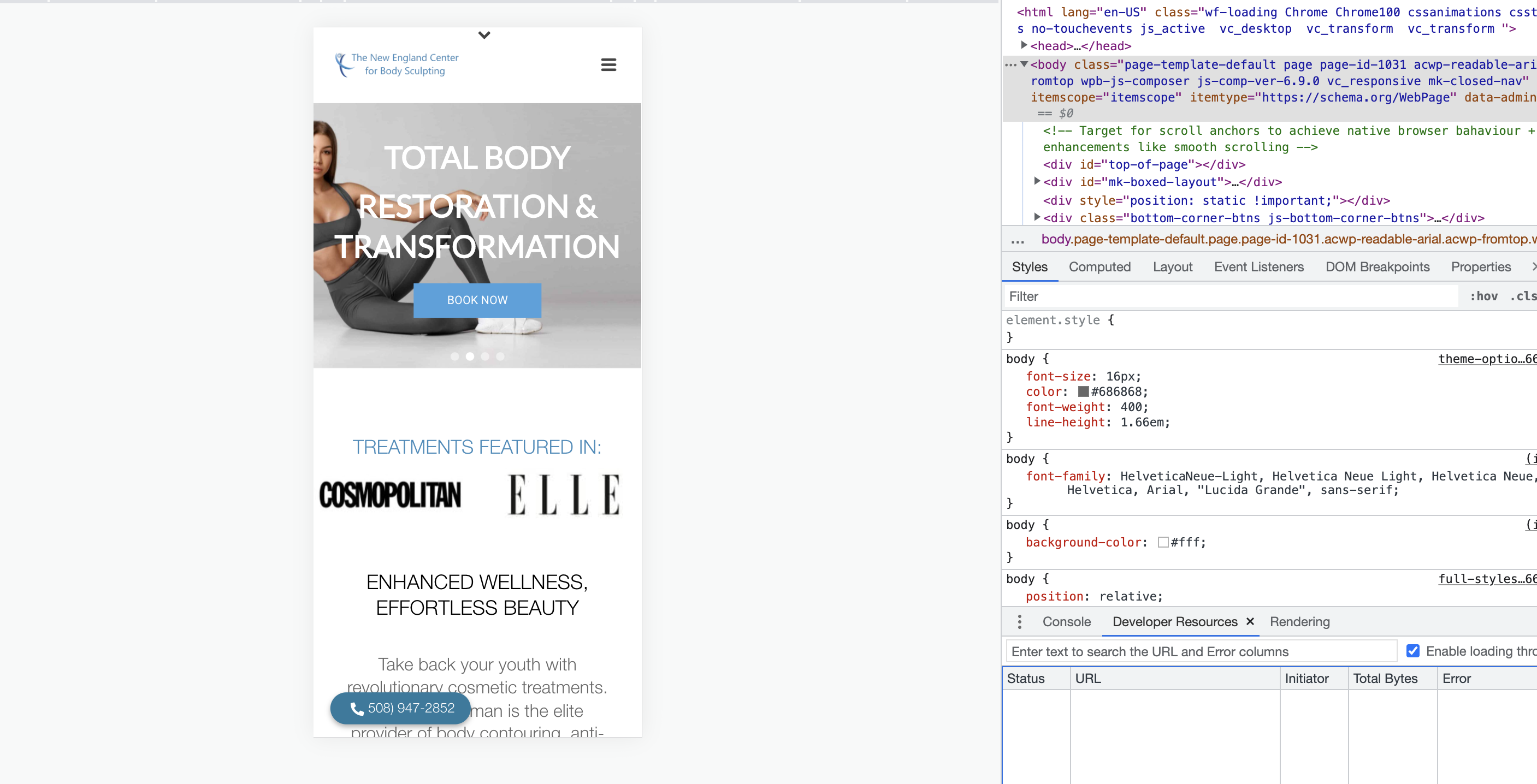This screenshot has width=1537, height=784.
Task: Click the ELLE magazine logo
Action: tap(564, 494)
